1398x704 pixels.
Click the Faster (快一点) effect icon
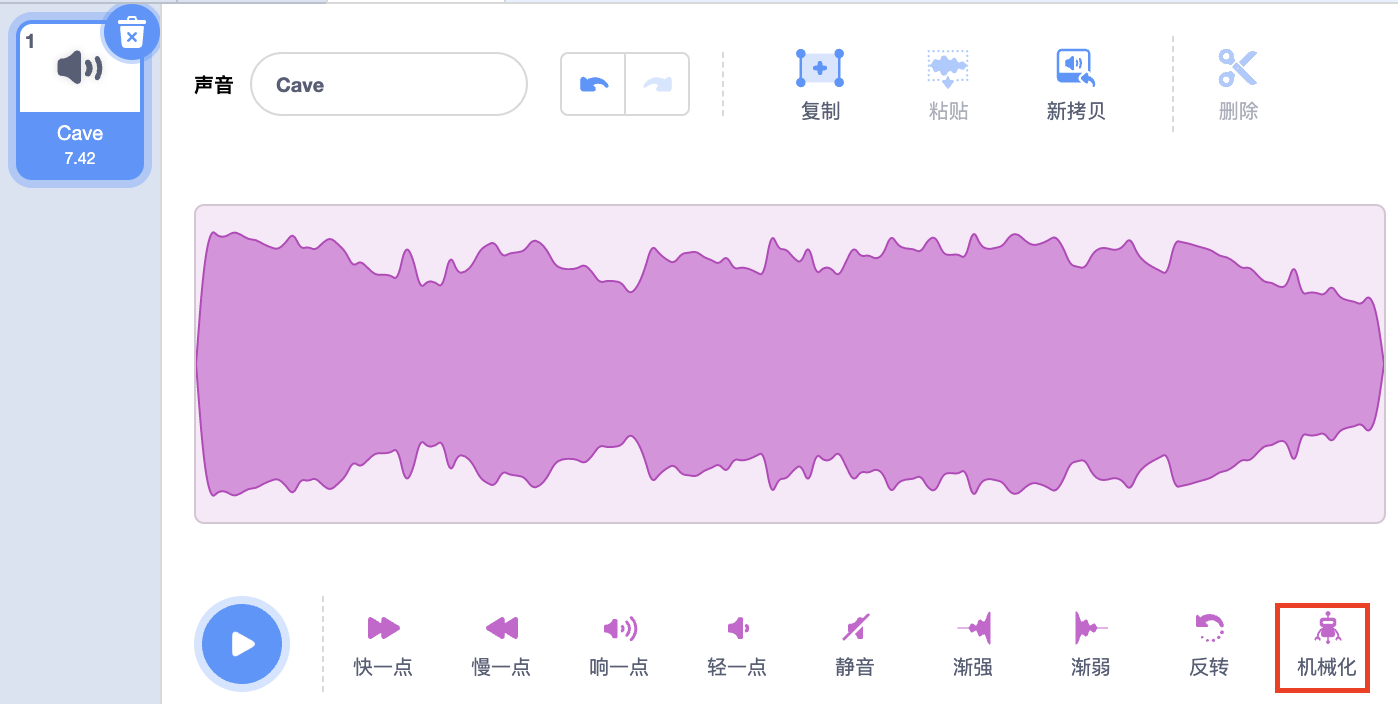pyautogui.click(x=383, y=629)
